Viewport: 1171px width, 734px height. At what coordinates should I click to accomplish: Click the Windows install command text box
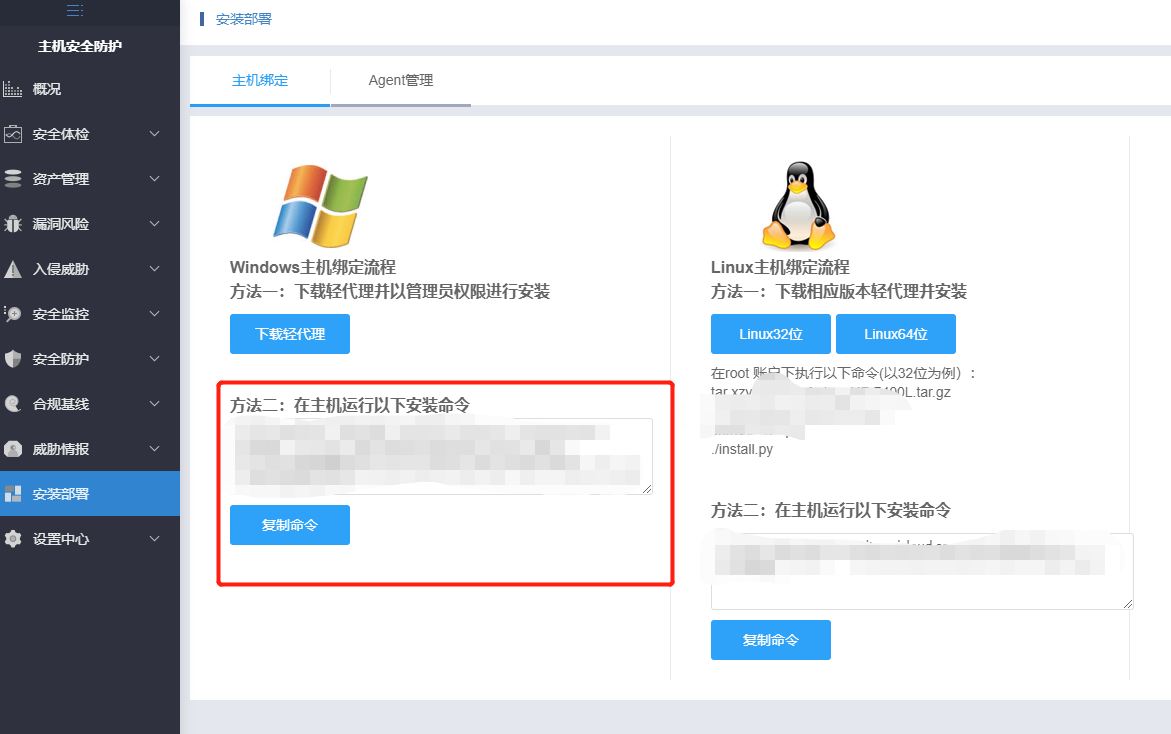(441, 456)
